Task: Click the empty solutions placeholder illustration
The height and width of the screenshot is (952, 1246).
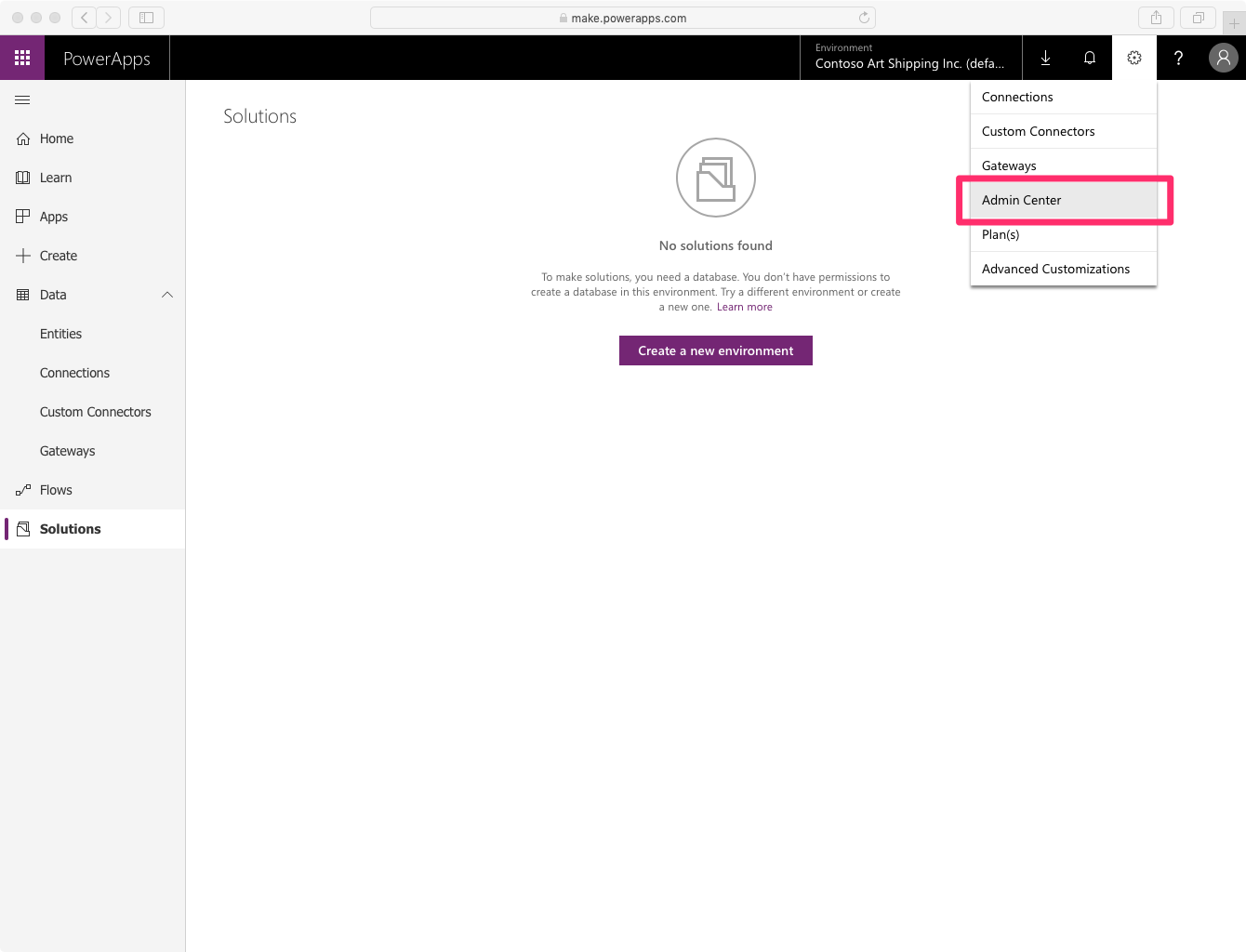Action: coord(716,178)
